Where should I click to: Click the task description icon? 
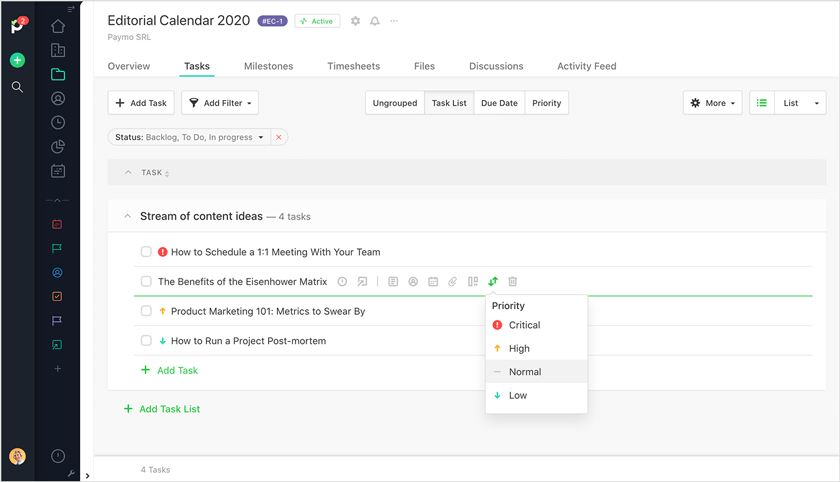[x=393, y=282]
